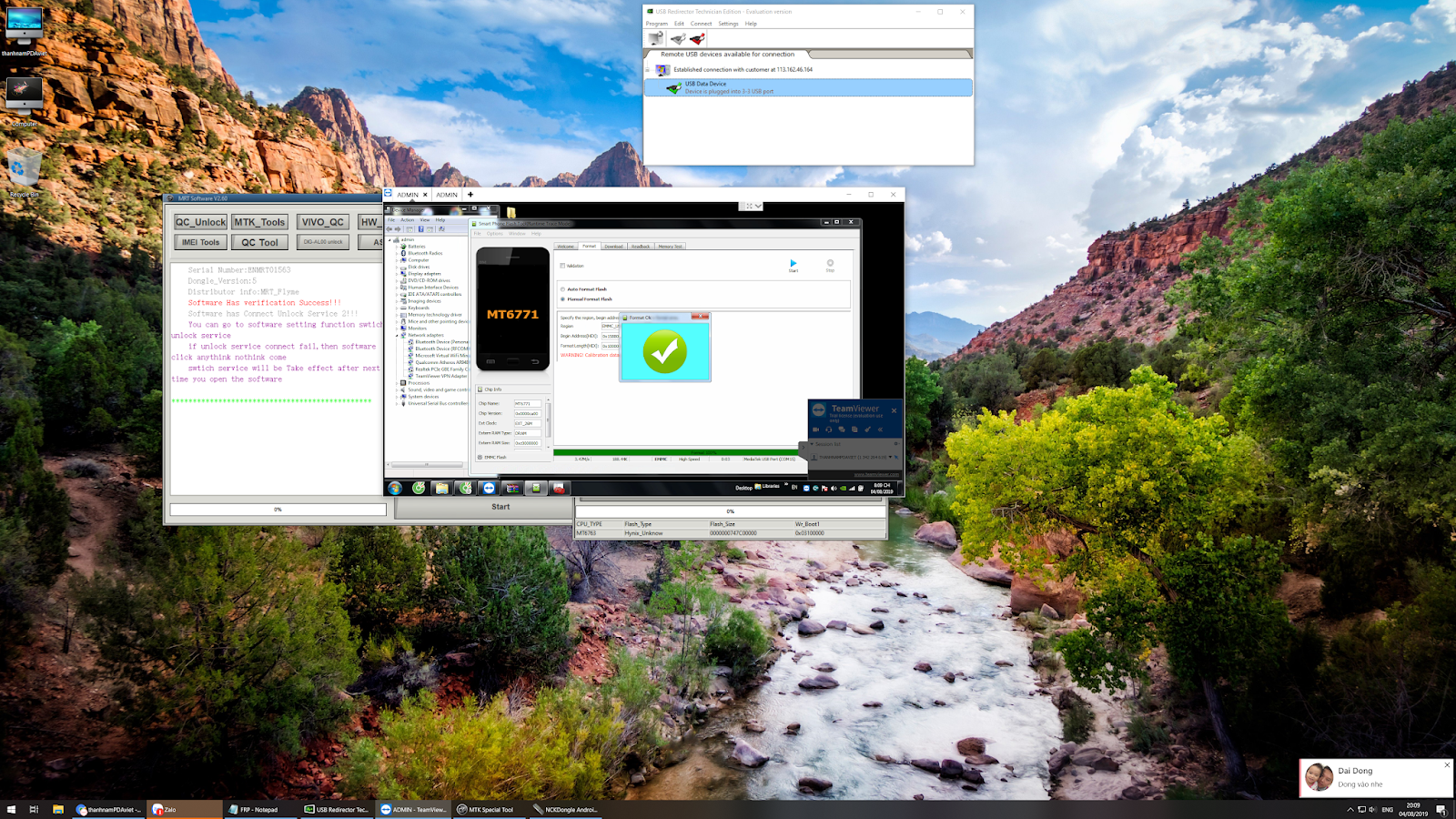The width and height of the screenshot is (1456, 819).
Task: Click the Chip Name field showing MT6771
Action: point(528,404)
